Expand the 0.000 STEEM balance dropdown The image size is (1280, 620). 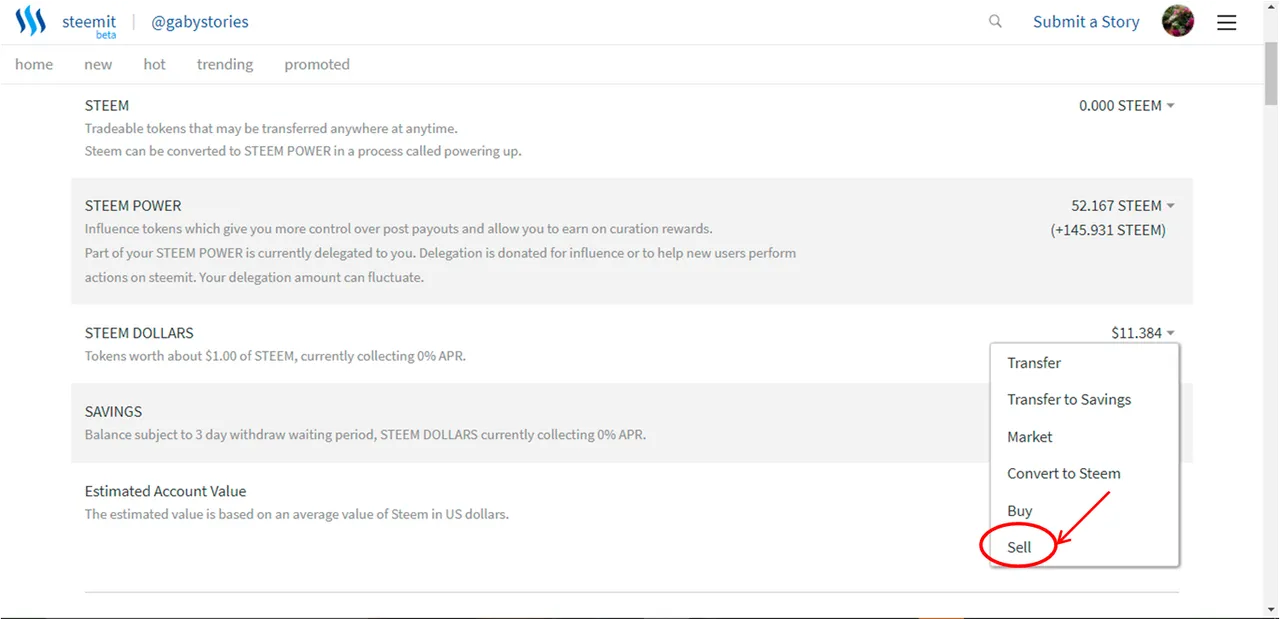(x=1126, y=105)
